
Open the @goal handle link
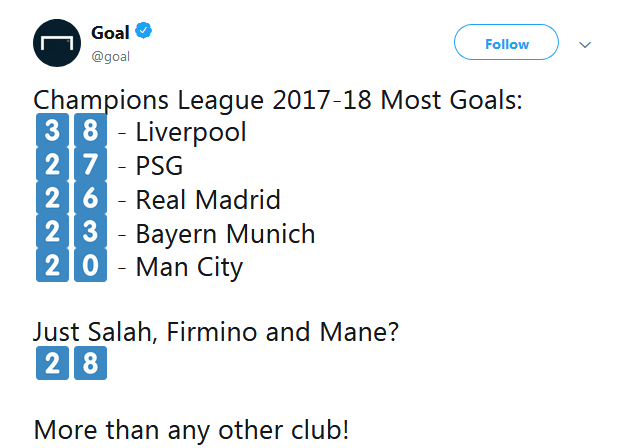[111, 56]
